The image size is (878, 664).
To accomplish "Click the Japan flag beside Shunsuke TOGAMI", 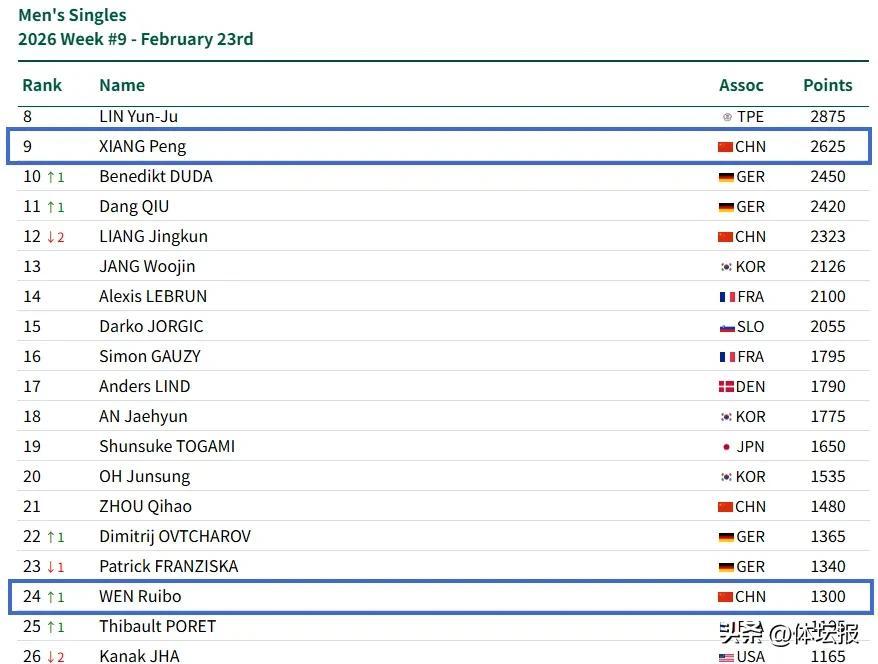I will 727,447.
